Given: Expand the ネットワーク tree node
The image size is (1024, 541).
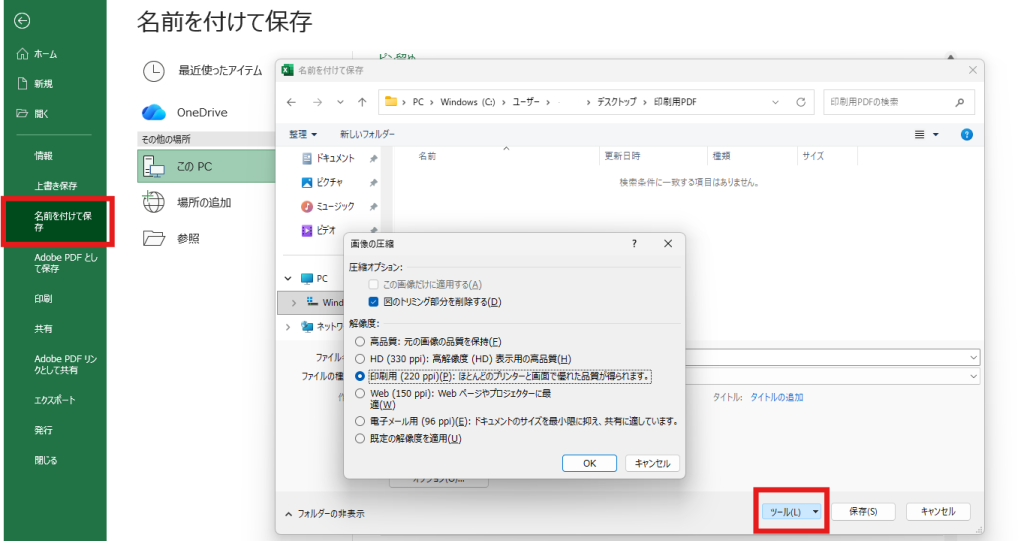Looking at the screenshot, I should [288, 327].
